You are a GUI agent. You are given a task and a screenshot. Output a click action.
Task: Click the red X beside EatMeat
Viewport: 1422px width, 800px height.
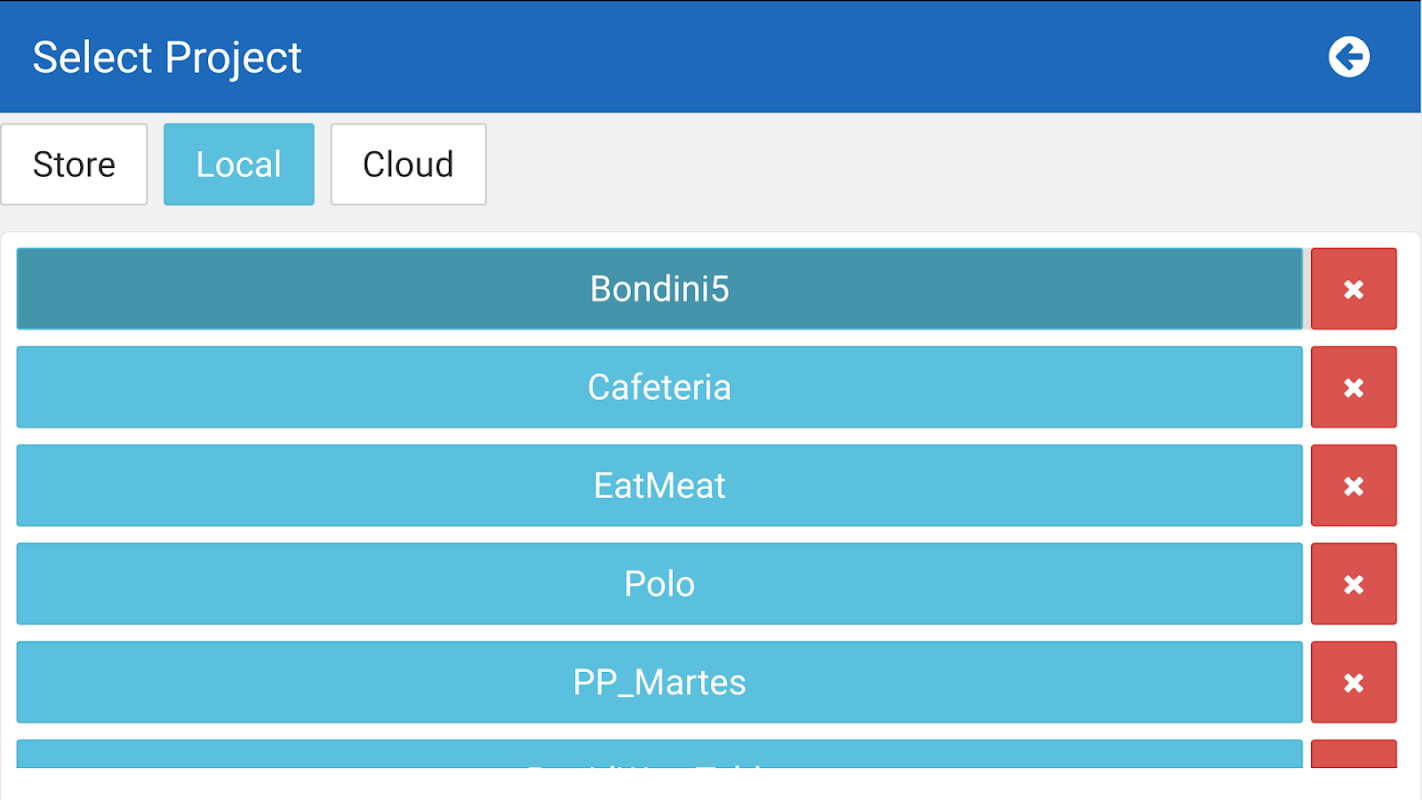coord(1353,486)
